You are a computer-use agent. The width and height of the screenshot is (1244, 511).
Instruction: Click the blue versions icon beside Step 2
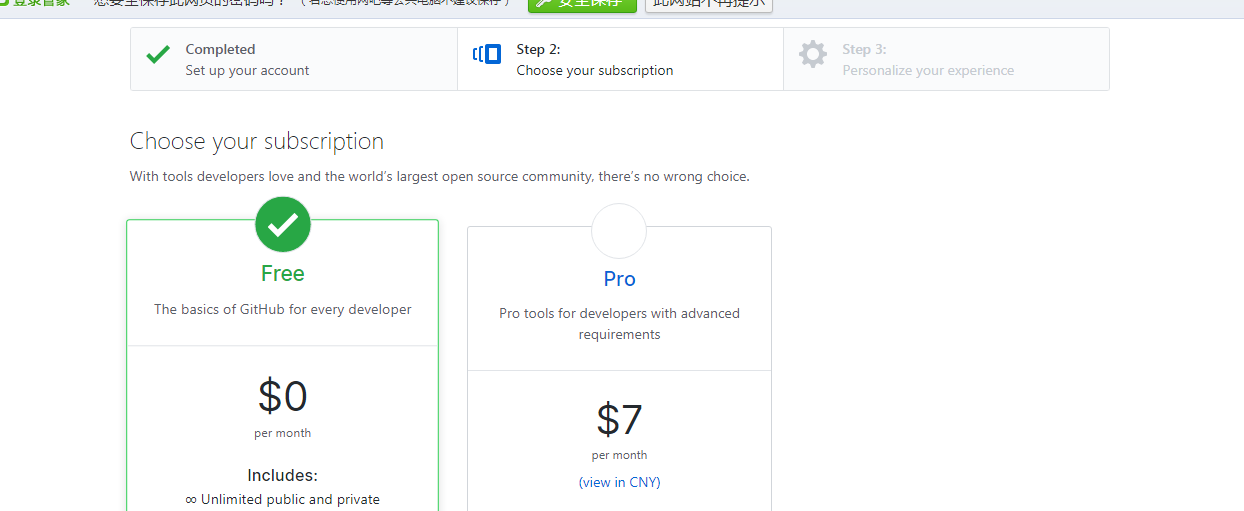(x=487, y=54)
